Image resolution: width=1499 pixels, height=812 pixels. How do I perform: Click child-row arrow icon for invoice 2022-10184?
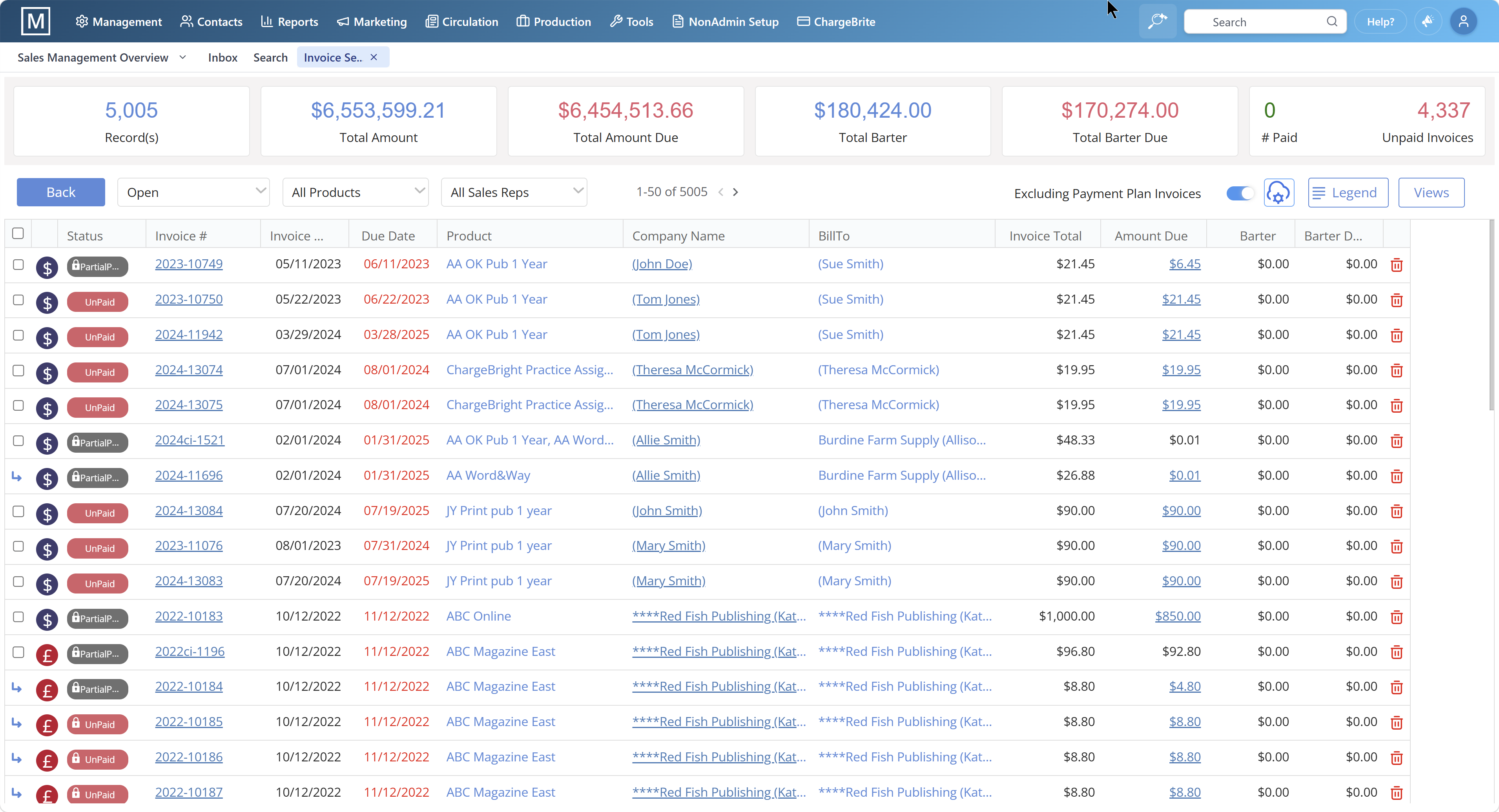(x=17, y=688)
